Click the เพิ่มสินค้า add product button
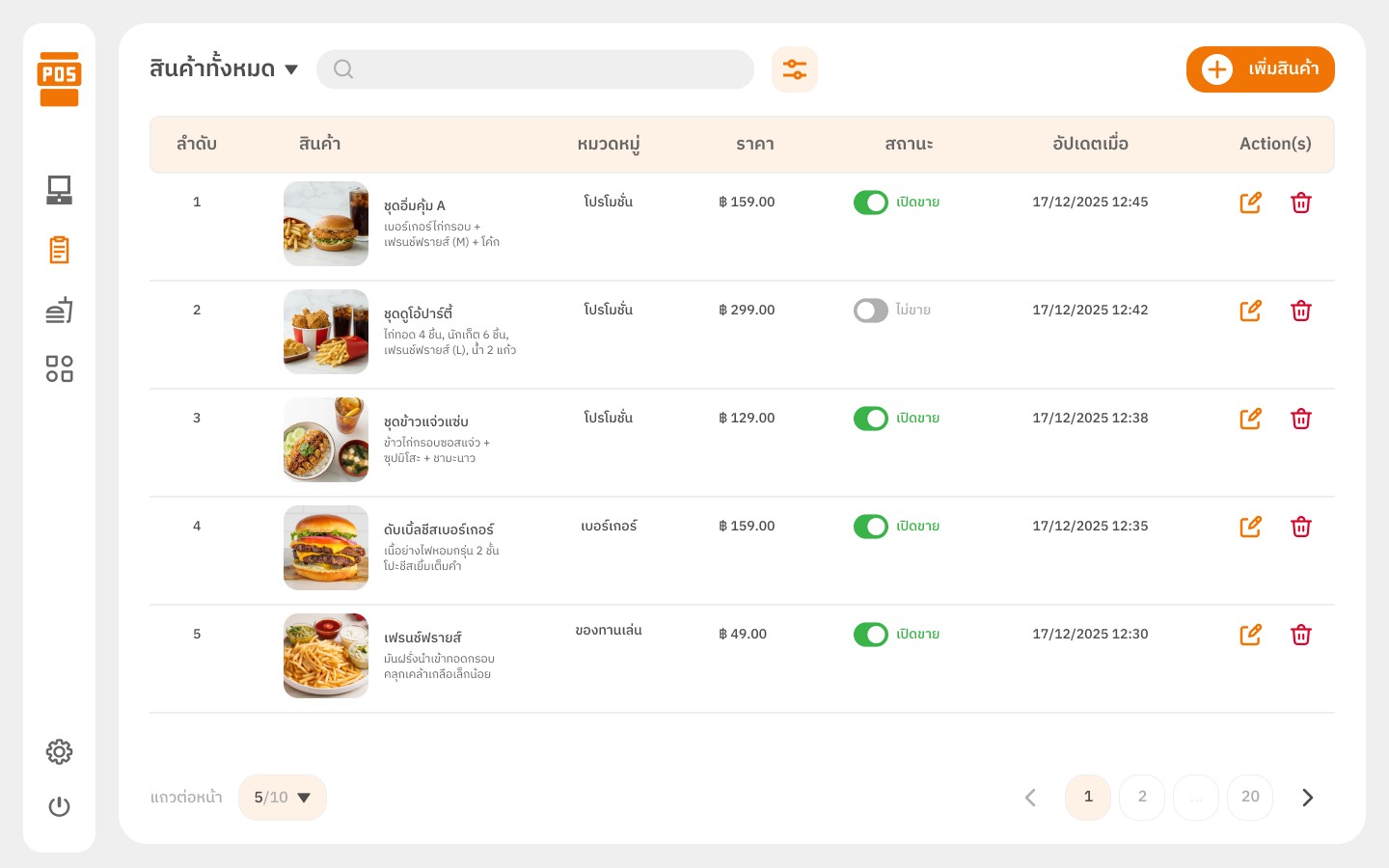Screen dimensions: 1389x868 pos(1260,69)
